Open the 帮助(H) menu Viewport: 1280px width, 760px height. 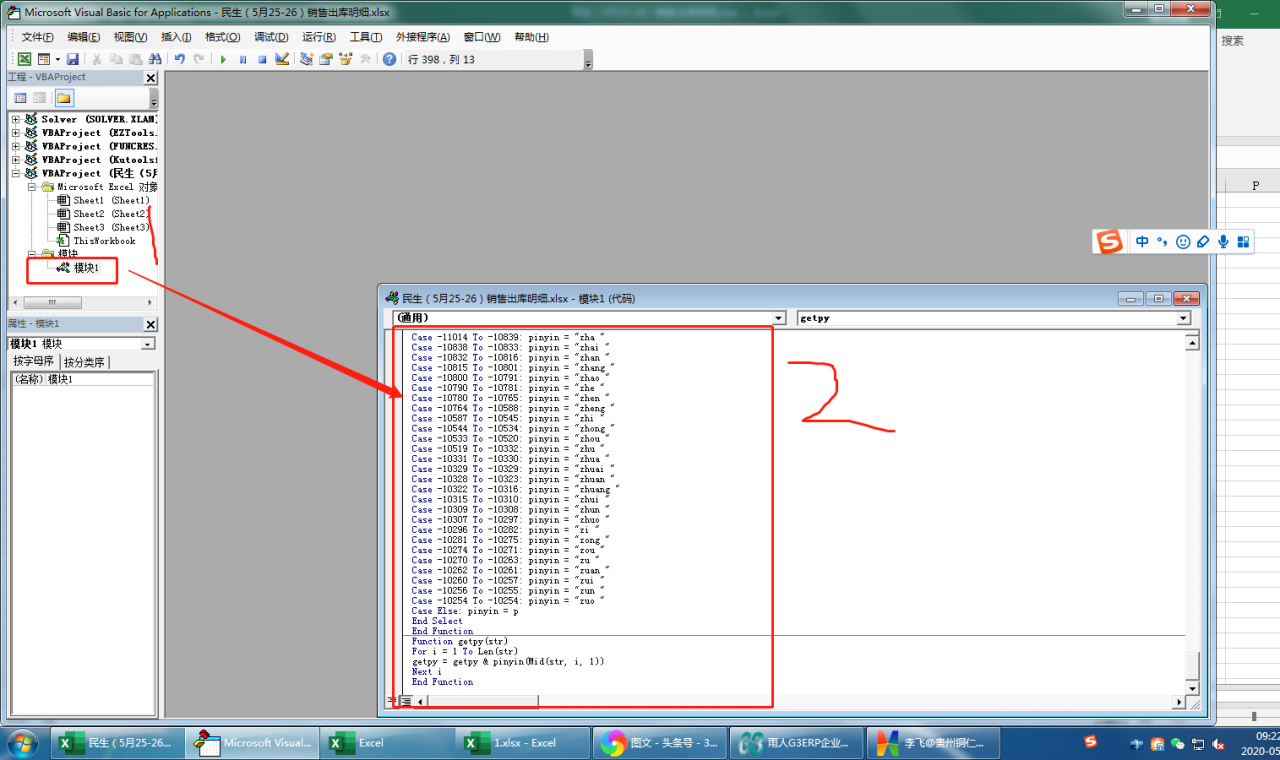[530, 37]
